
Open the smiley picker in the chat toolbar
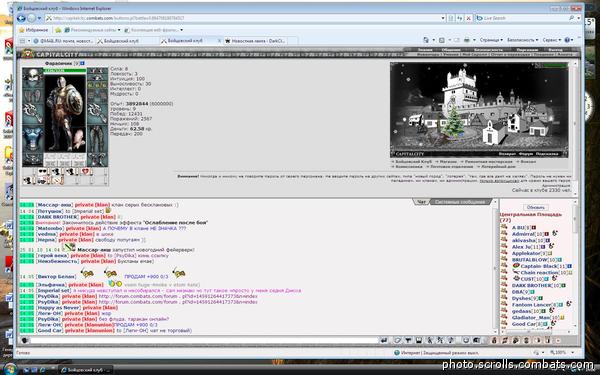466,340
